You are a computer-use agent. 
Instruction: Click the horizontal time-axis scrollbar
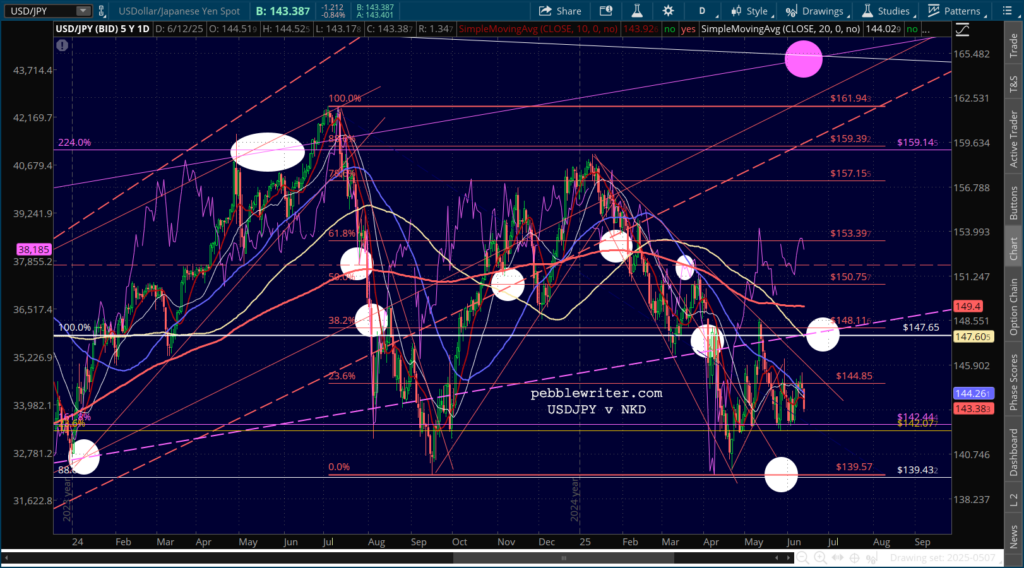pyautogui.click(x=564, y=558)
